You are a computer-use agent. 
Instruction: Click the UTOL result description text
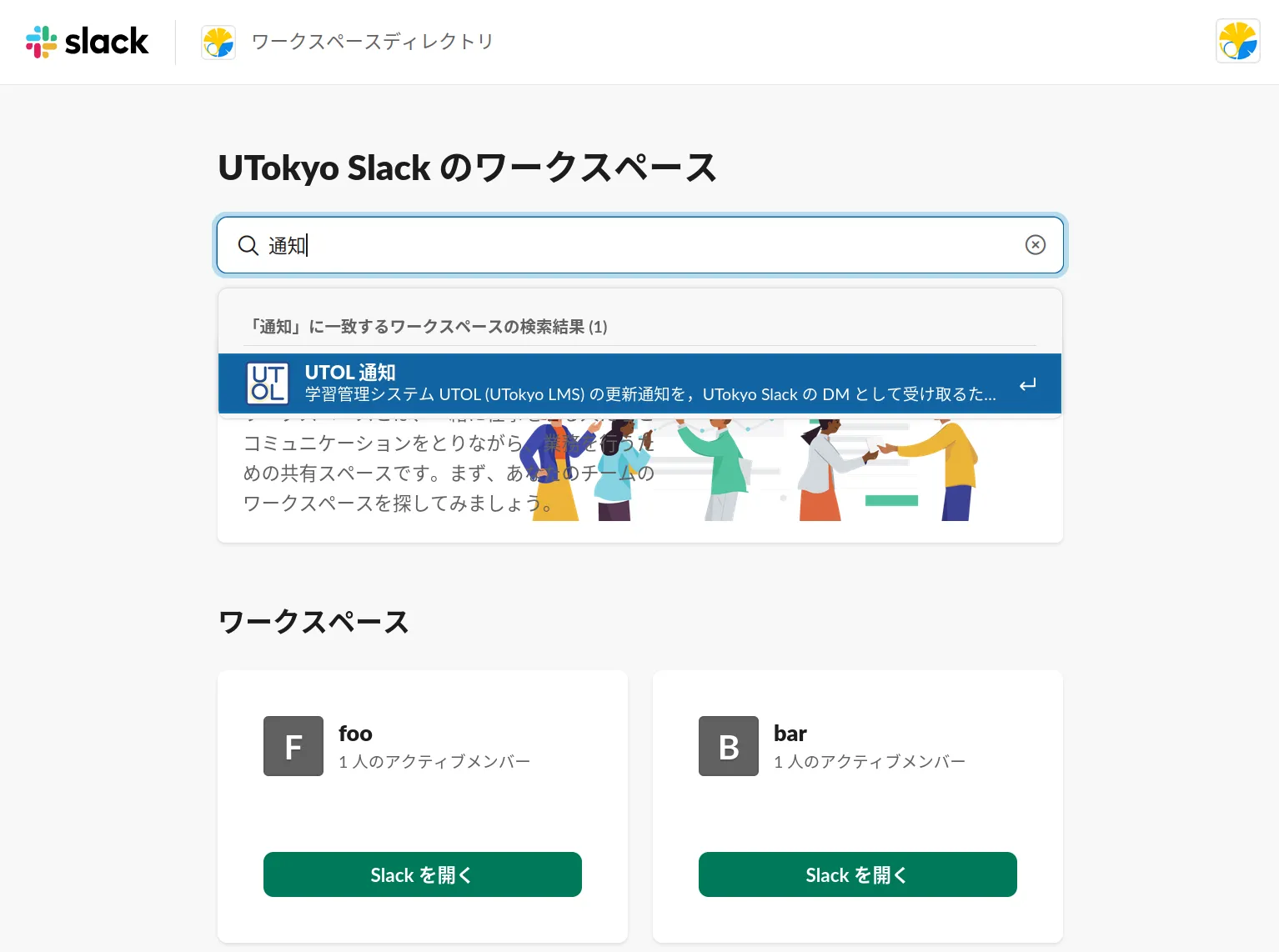pos(650,394)
